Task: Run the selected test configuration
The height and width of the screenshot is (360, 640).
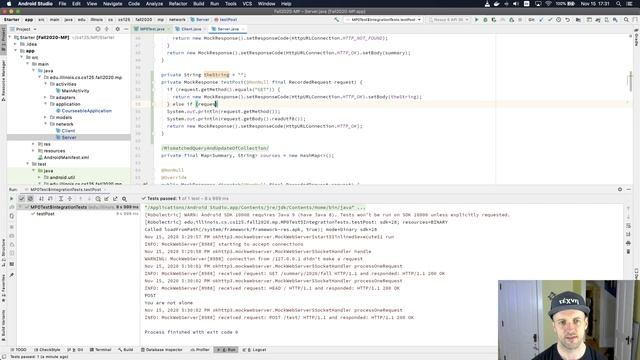Action: click(x=476, y=20)
